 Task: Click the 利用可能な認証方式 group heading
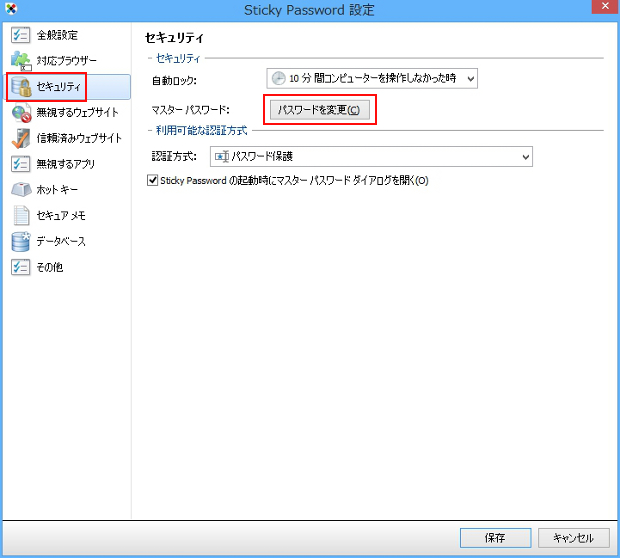pyautogui.click(x=202, y=131)
